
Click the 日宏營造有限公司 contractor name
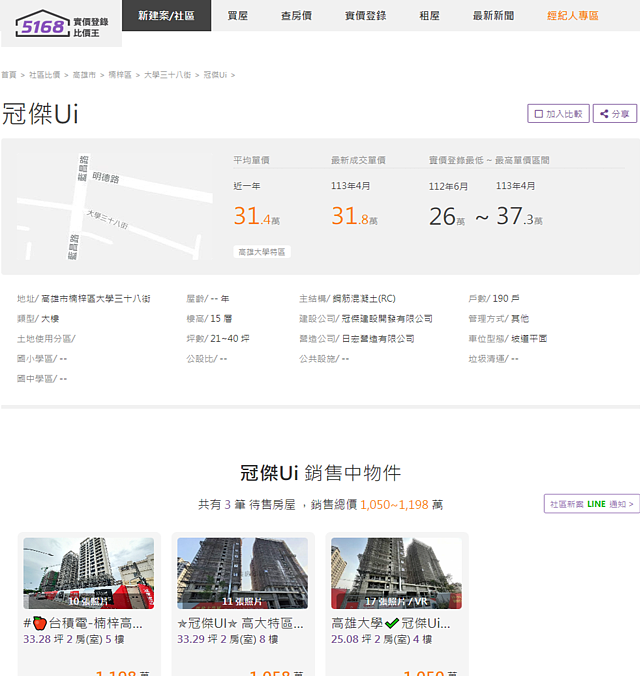pos(378,339)
